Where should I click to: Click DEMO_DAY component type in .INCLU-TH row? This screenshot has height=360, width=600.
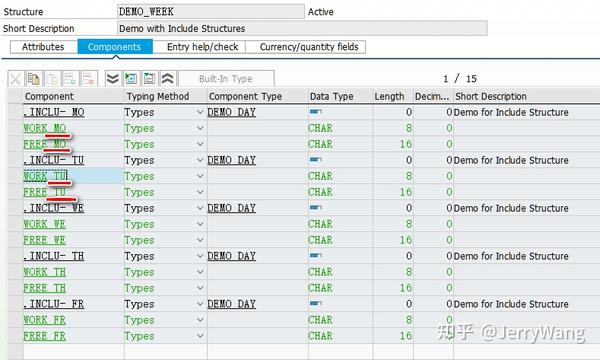(232, 256)
